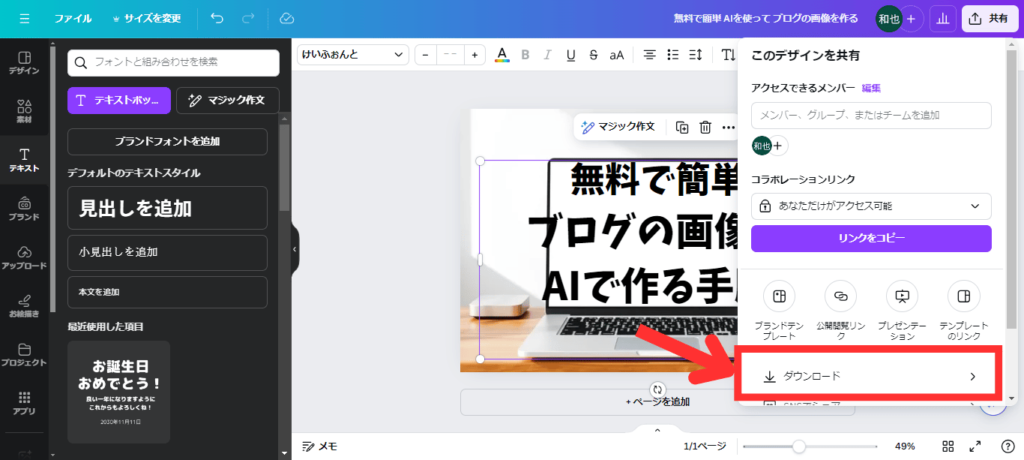Viewport: 1024px width, 460px height.
Task: Switch to the 素材 elements tab
Action: pyautogui.click(x=24, y=111)
